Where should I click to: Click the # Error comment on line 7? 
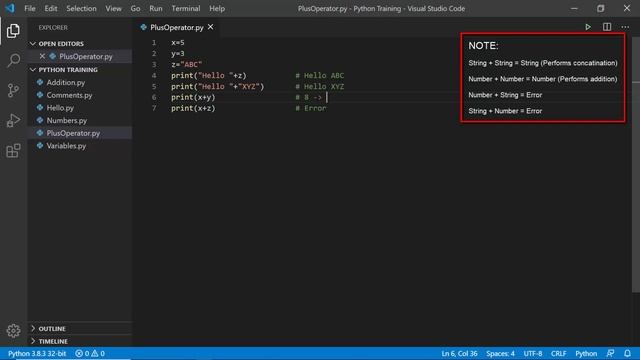point(311,108)
